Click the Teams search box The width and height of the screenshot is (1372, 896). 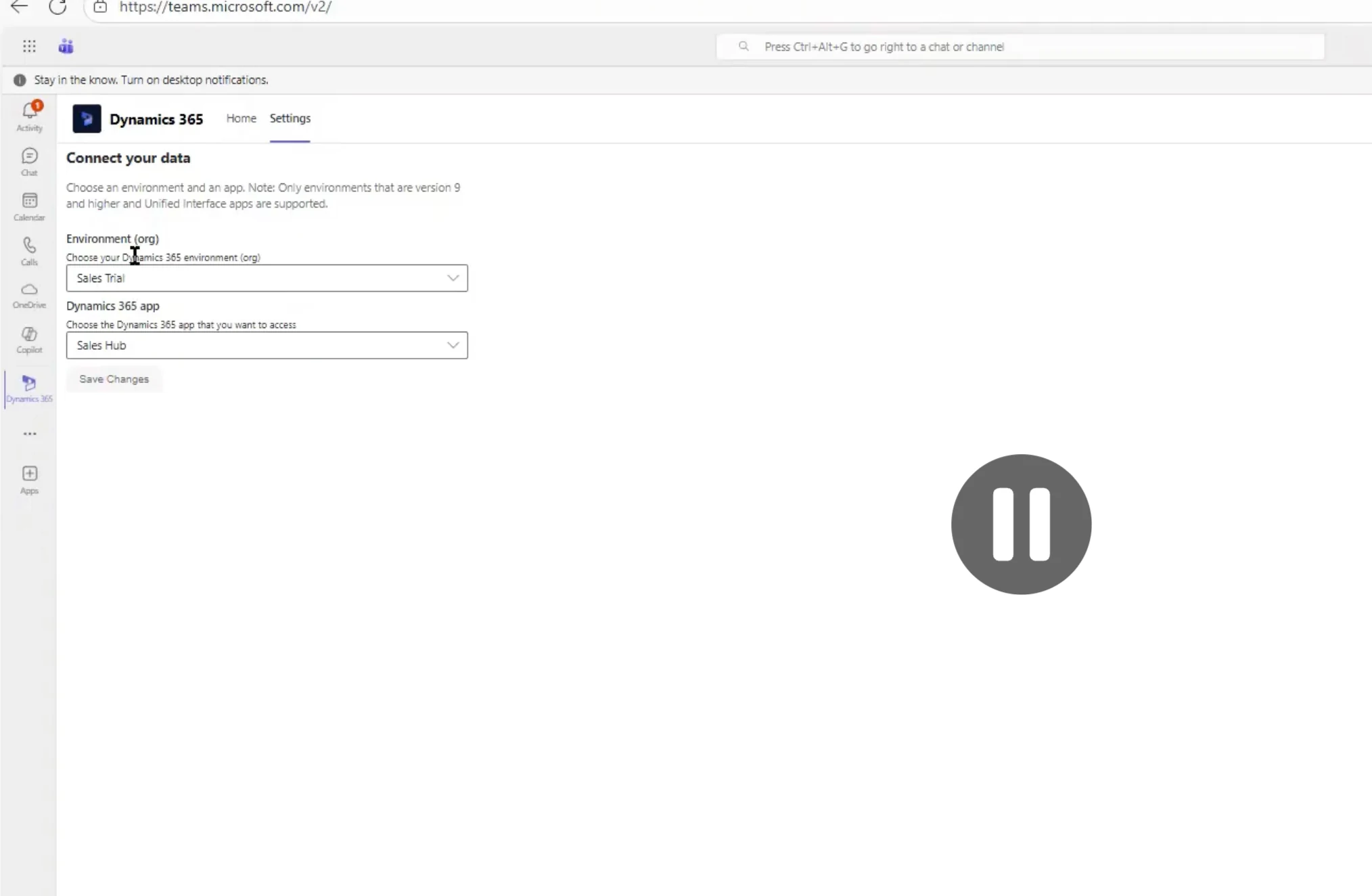point(1020,47)
